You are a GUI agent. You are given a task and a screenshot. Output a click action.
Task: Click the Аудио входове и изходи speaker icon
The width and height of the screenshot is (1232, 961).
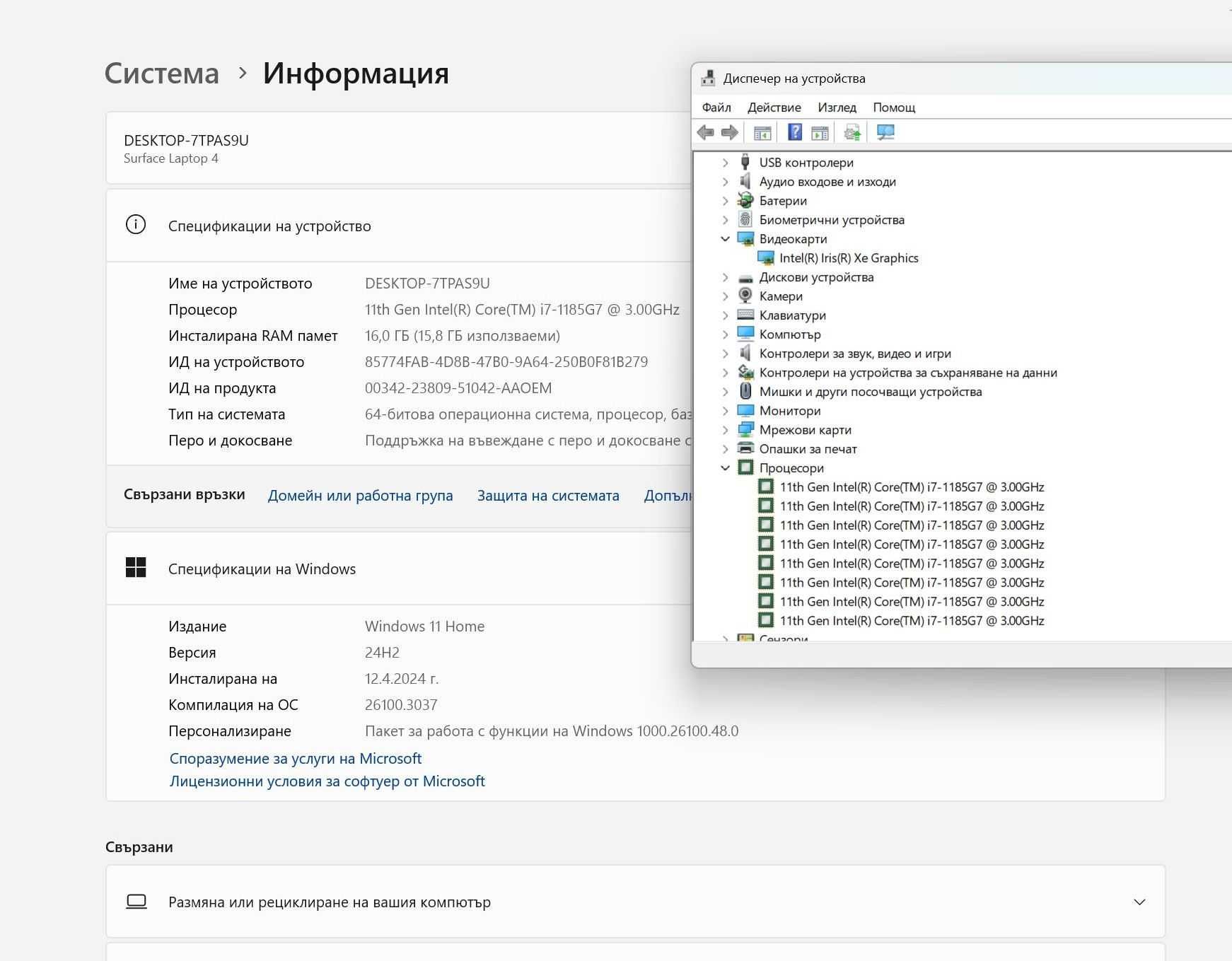745,182
